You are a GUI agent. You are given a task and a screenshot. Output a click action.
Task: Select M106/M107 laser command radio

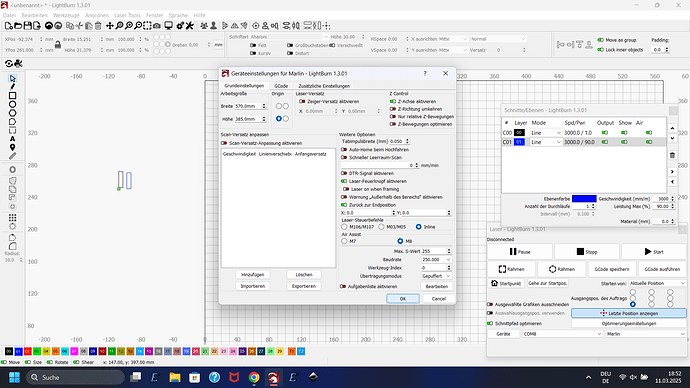(x=344, y=227)
